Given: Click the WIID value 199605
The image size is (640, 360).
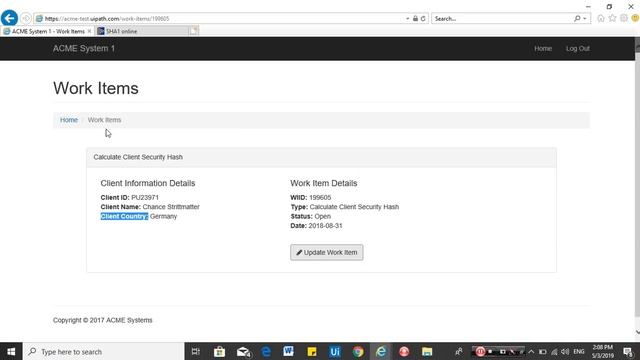Looking at the screenshot, I should pos(320,198).
